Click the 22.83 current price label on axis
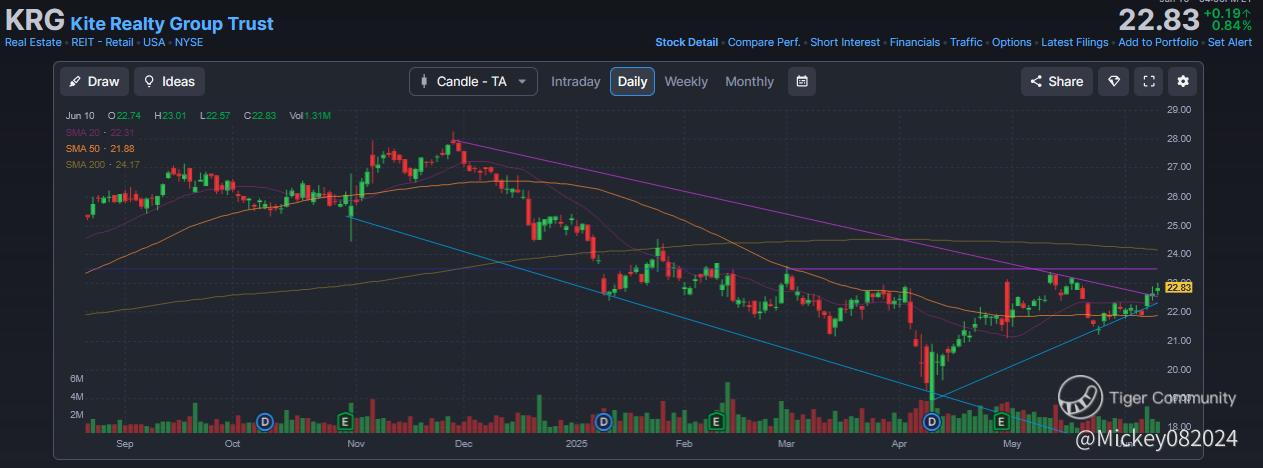Screen dimensions: 1263x468 pyautogui.click(x=1180, y=287)
